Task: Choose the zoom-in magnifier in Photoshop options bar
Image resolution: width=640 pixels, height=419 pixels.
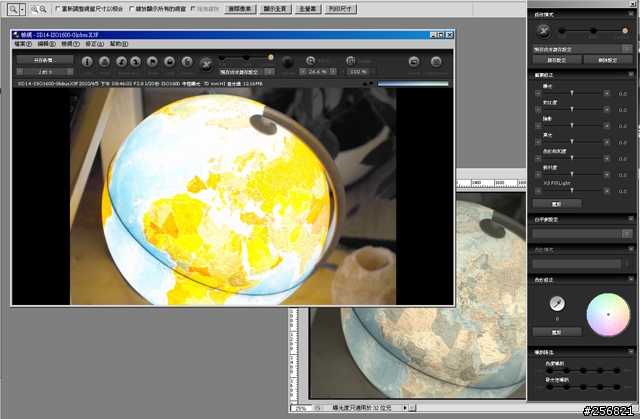Action: 34,9
